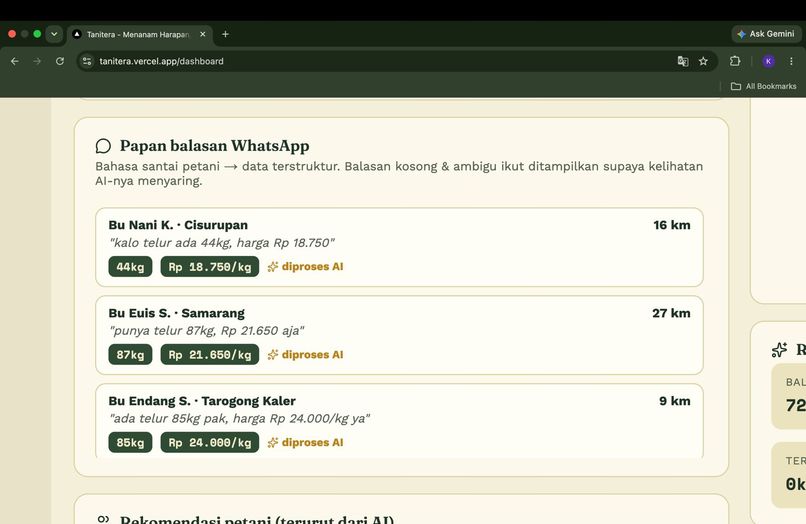Viewport: 806px width, 524px height.
Task: Open the profile avatar K
Action: [x=768, y=61]
